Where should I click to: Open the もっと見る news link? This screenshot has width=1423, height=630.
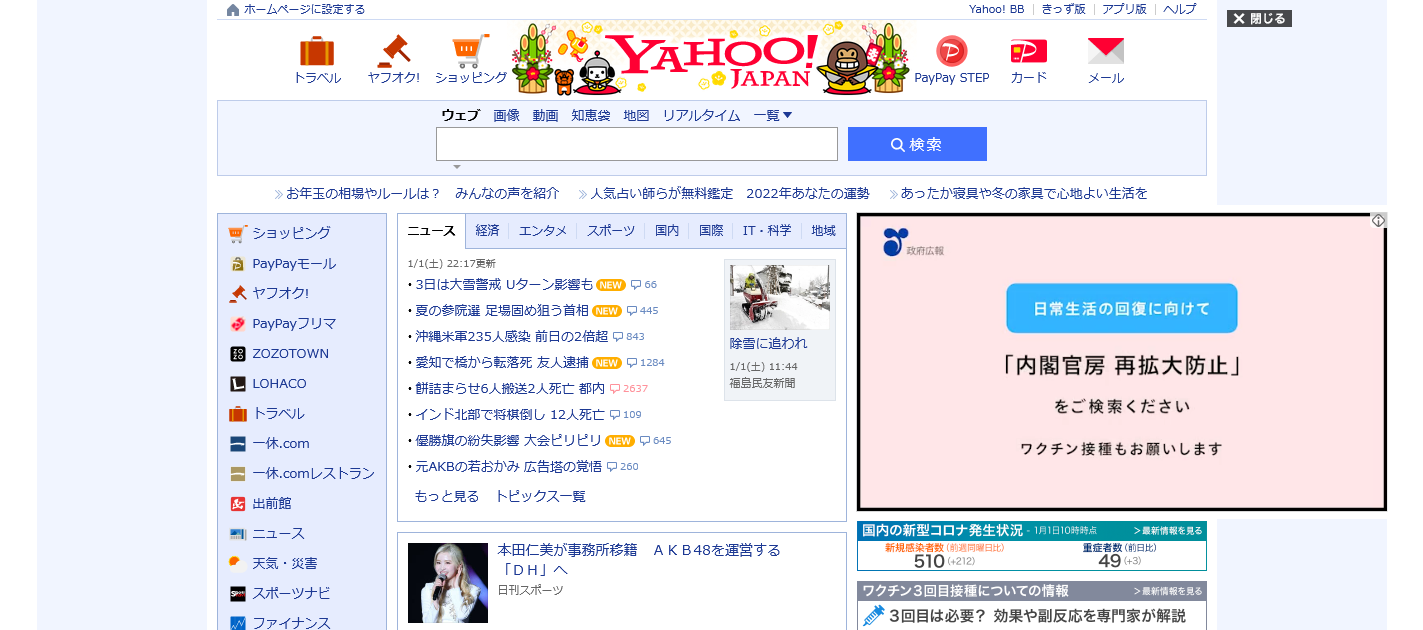(447, 496)
